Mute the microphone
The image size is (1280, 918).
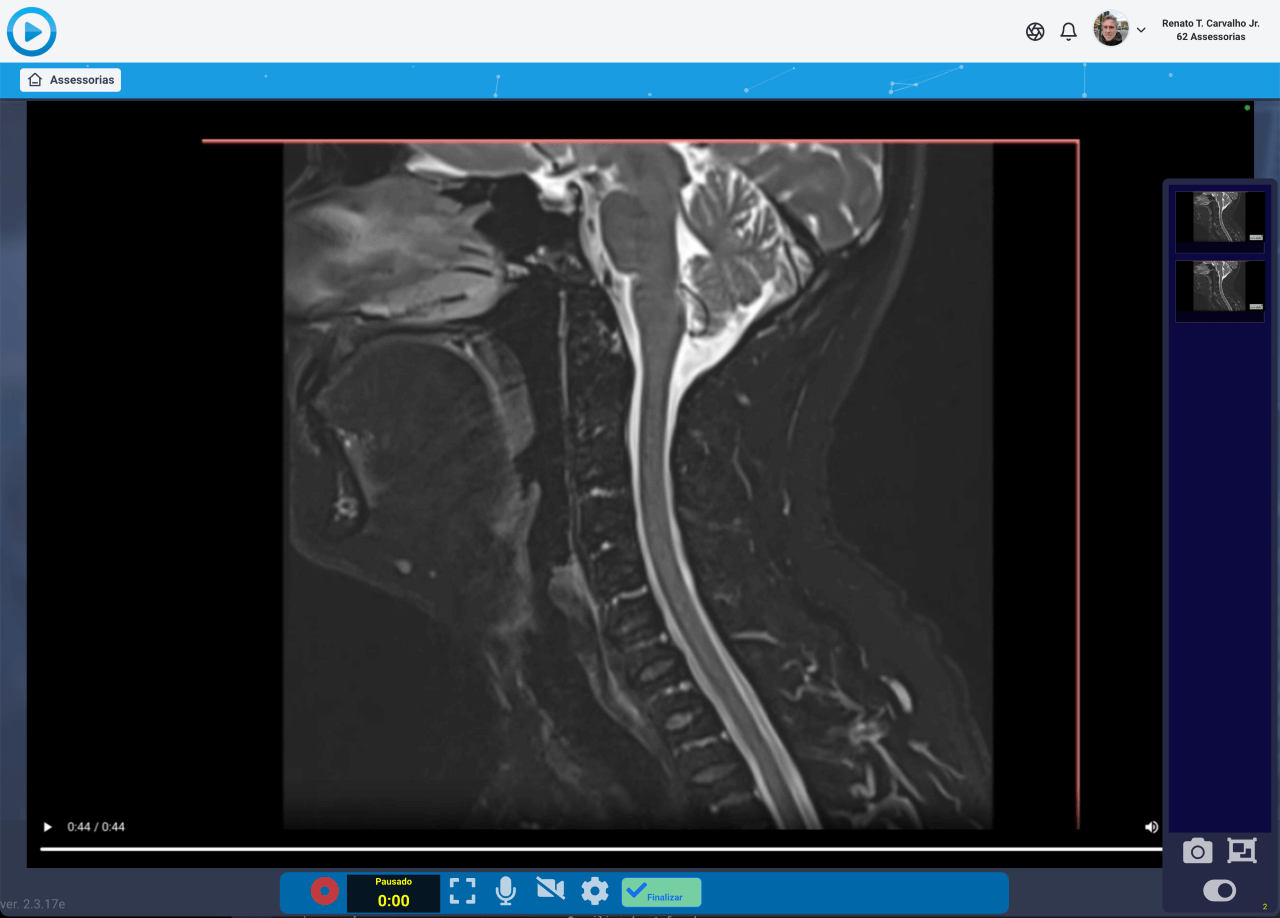pyautogui.click(x=505, y=891)
